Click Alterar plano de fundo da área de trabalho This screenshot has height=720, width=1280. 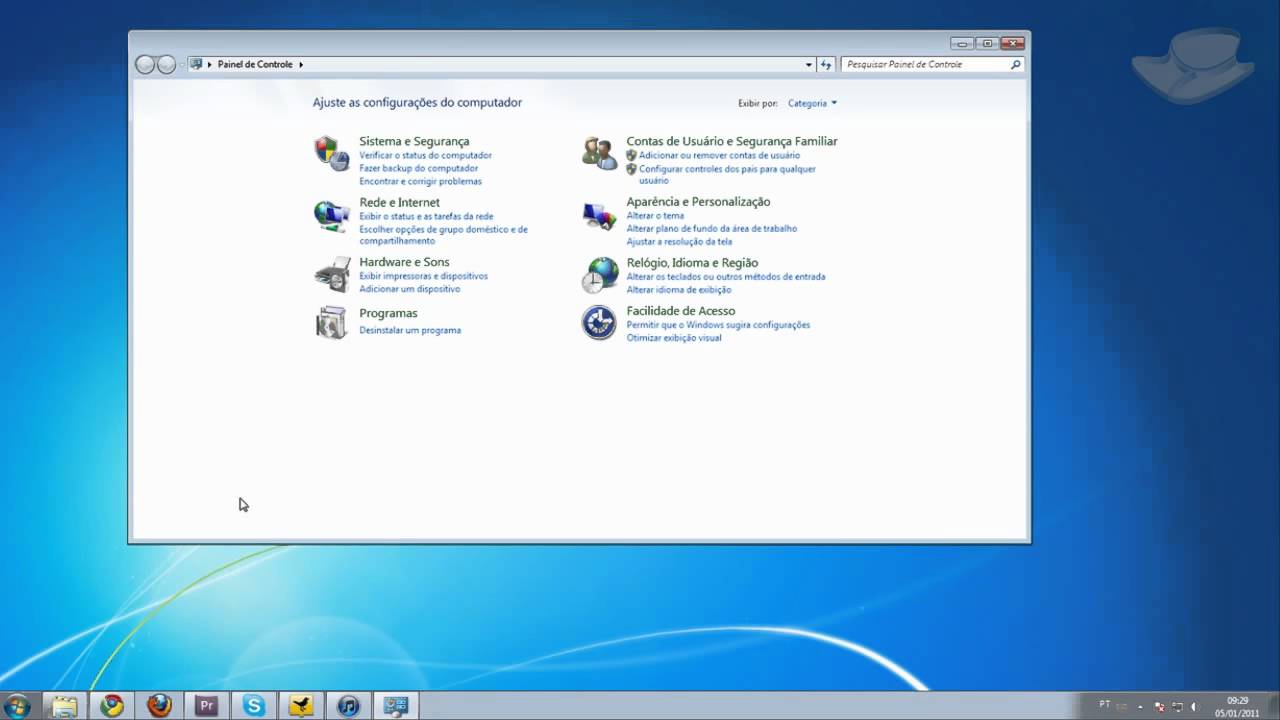pyautogui.click(x=711, y=228)
